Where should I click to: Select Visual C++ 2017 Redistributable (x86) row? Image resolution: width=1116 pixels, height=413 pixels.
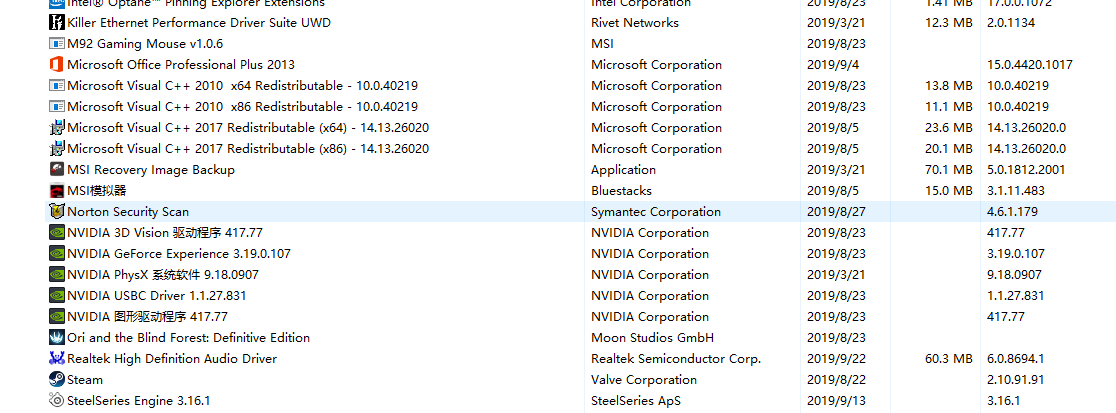coord(248,149)
